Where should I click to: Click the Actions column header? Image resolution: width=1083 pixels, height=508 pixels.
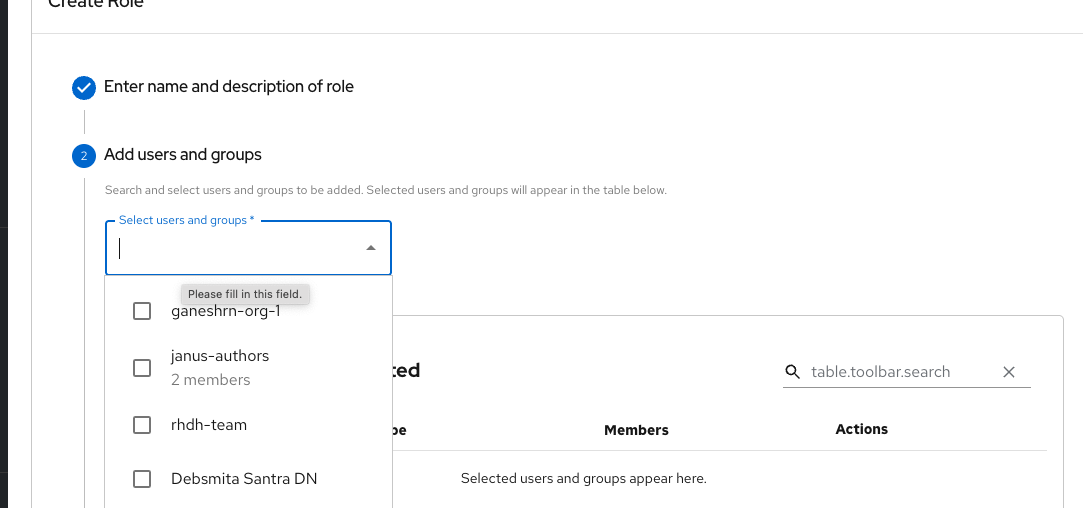[861, 429]
